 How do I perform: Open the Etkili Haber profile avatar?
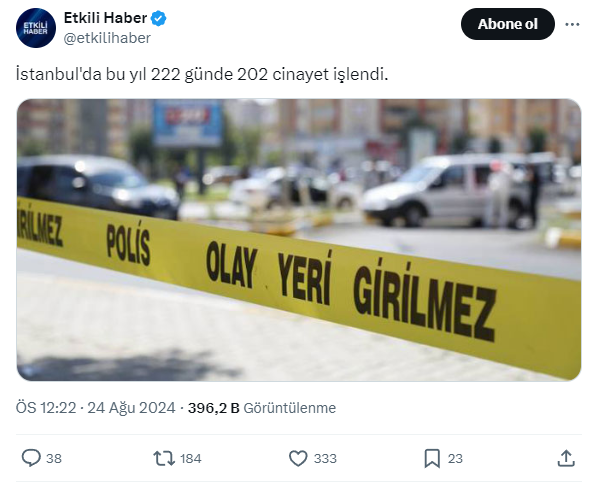click(x=36, y=28)
